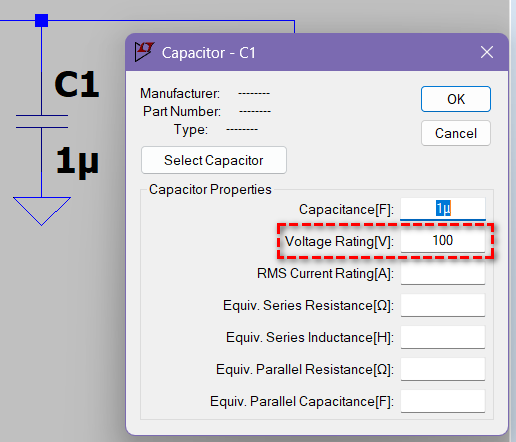Focus the Equiv. Series Inductance[H] field
Screen dimensions: 516x442
[443, 337]
